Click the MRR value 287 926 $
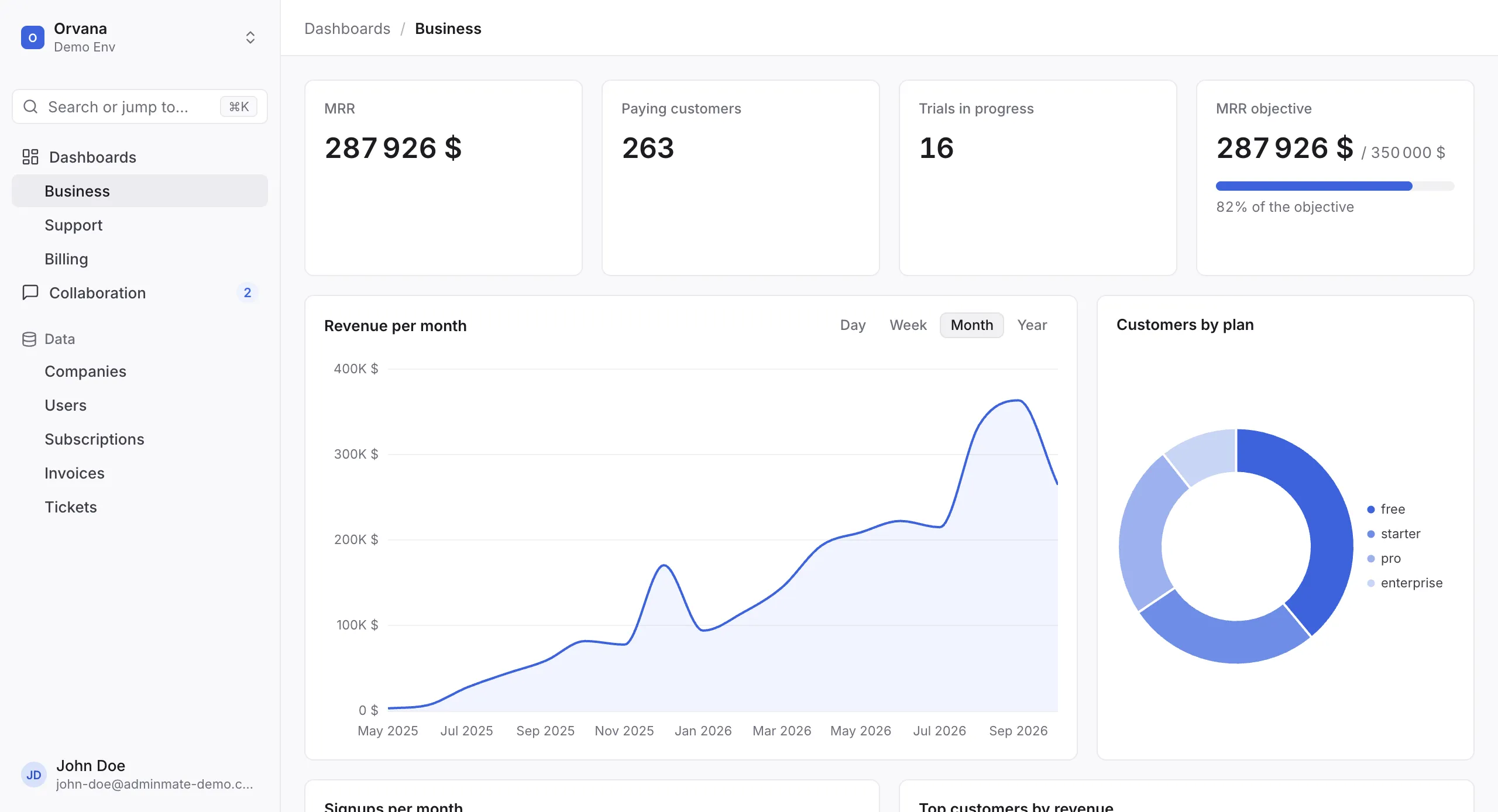The height and width of the screenshot is (812, 1498). [393, 147]
